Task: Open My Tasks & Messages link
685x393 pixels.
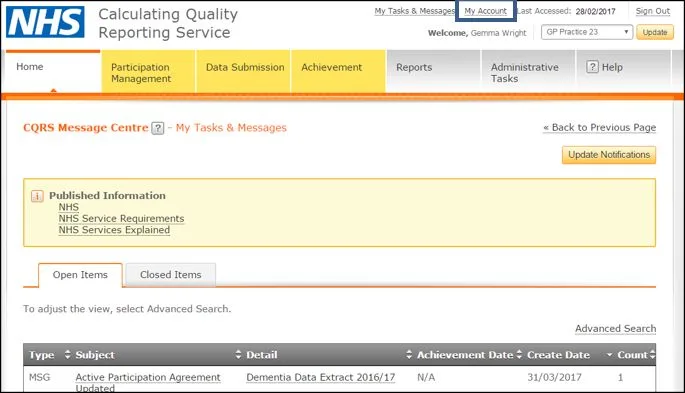Action: tap(414, 11)
